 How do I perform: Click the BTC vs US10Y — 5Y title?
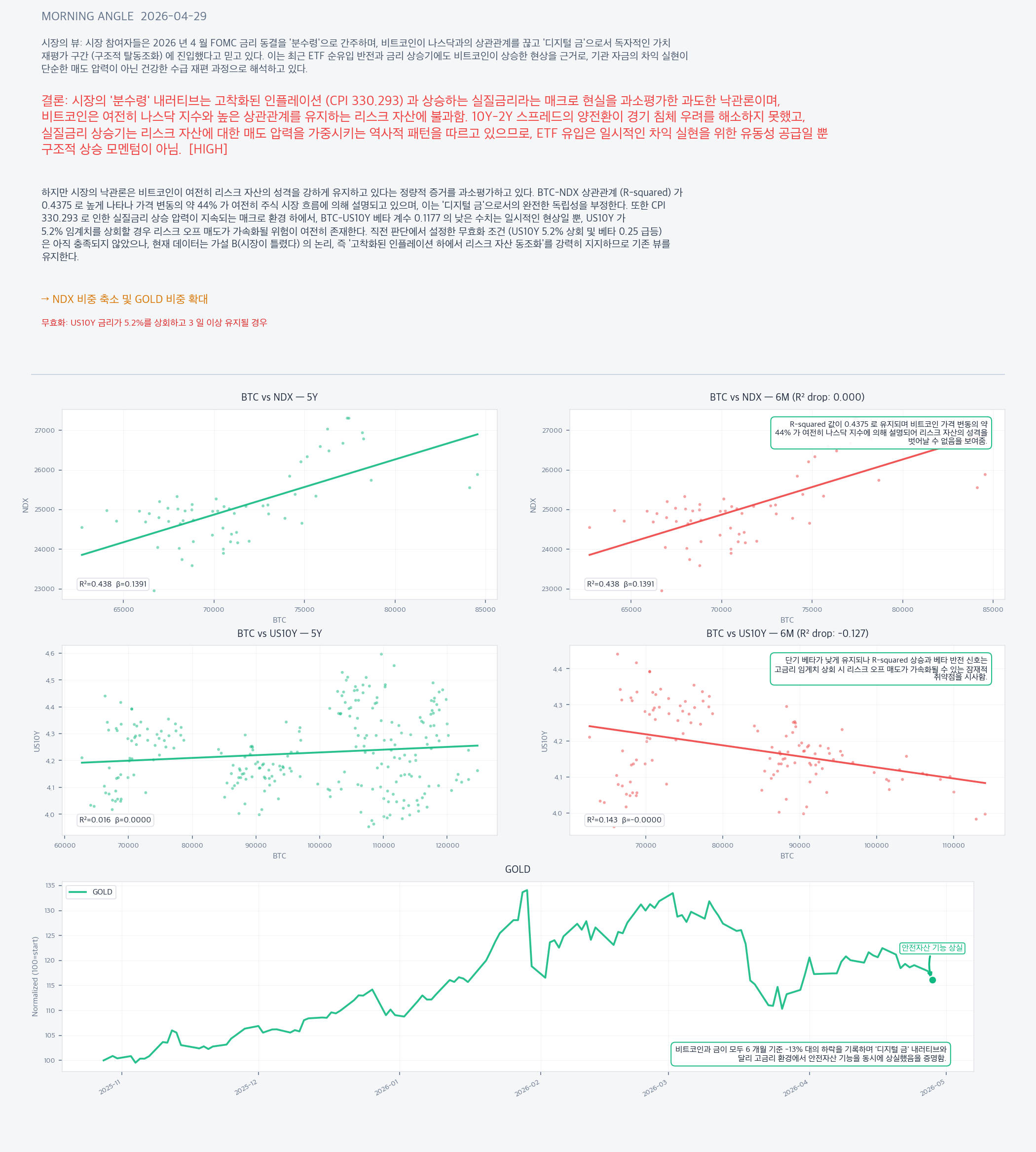tap(279, 633)
